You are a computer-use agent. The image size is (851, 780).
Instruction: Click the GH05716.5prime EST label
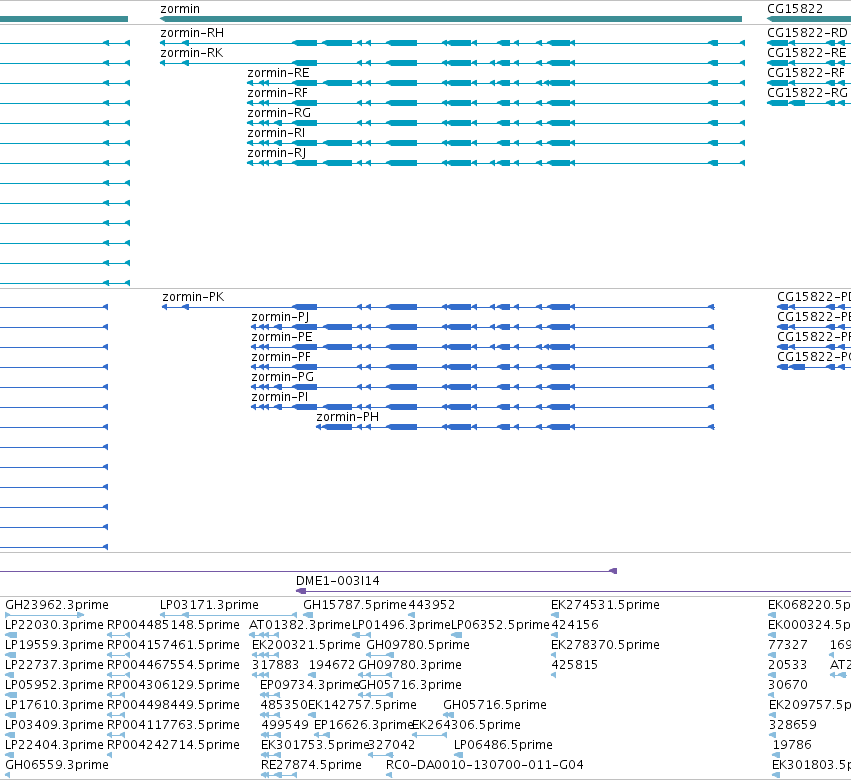coord(495,705)
